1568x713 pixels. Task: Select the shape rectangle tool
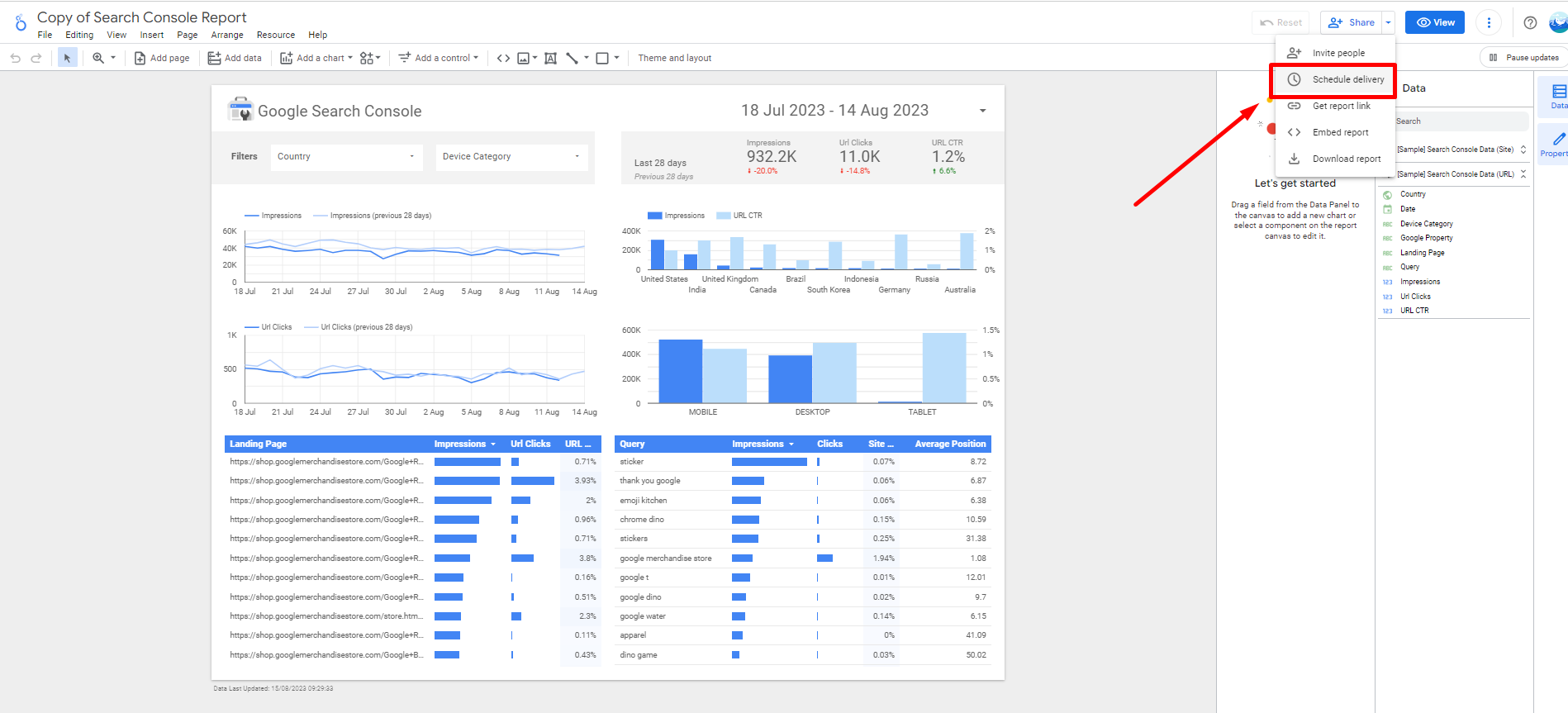click(x=602, y=58)
